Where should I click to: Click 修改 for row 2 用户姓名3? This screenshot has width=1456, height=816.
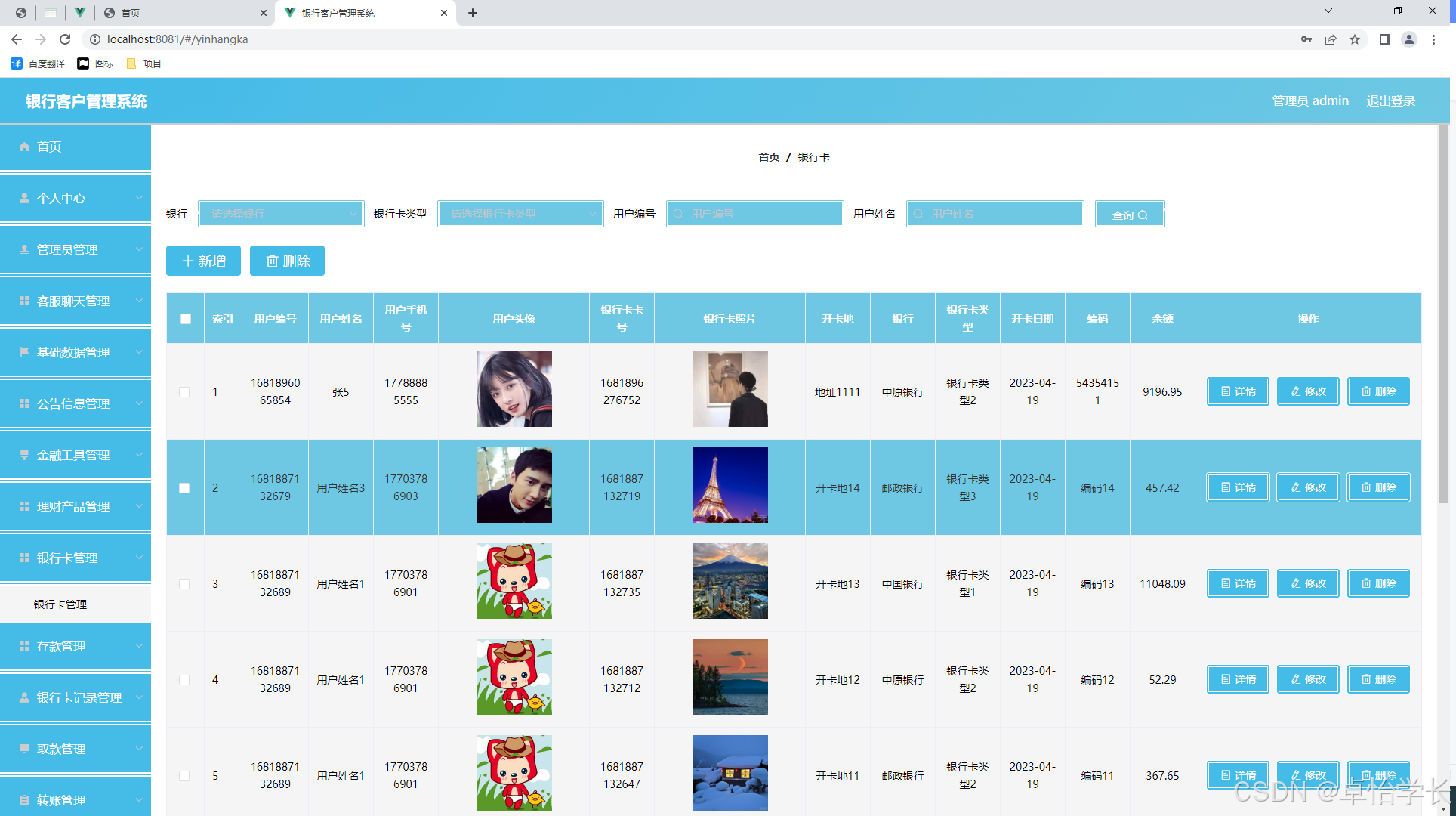pyautogui.click(x=1308, y=487)
